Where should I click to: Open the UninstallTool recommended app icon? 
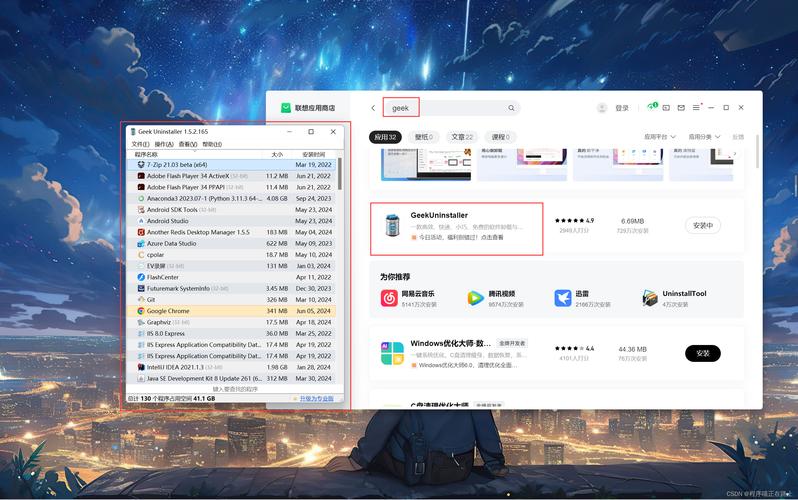point(650,298)
